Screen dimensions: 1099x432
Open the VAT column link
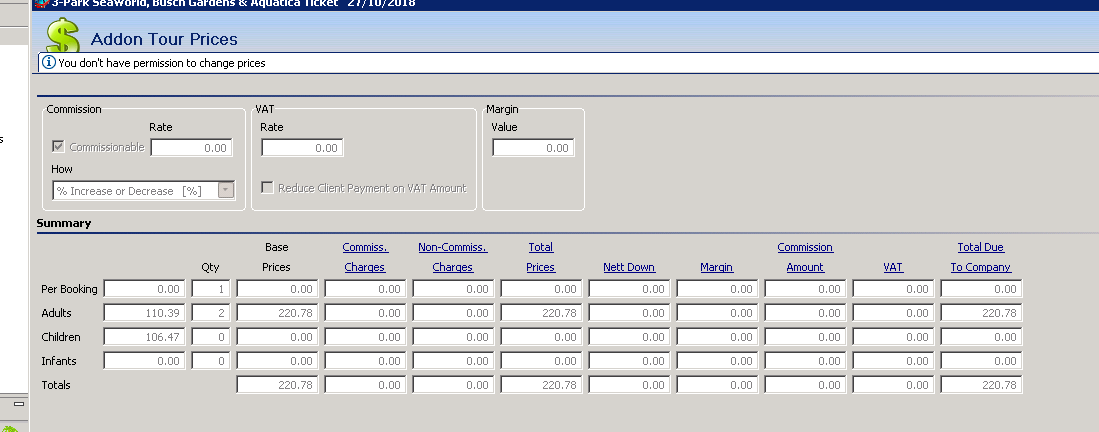(x=893, y=267)
